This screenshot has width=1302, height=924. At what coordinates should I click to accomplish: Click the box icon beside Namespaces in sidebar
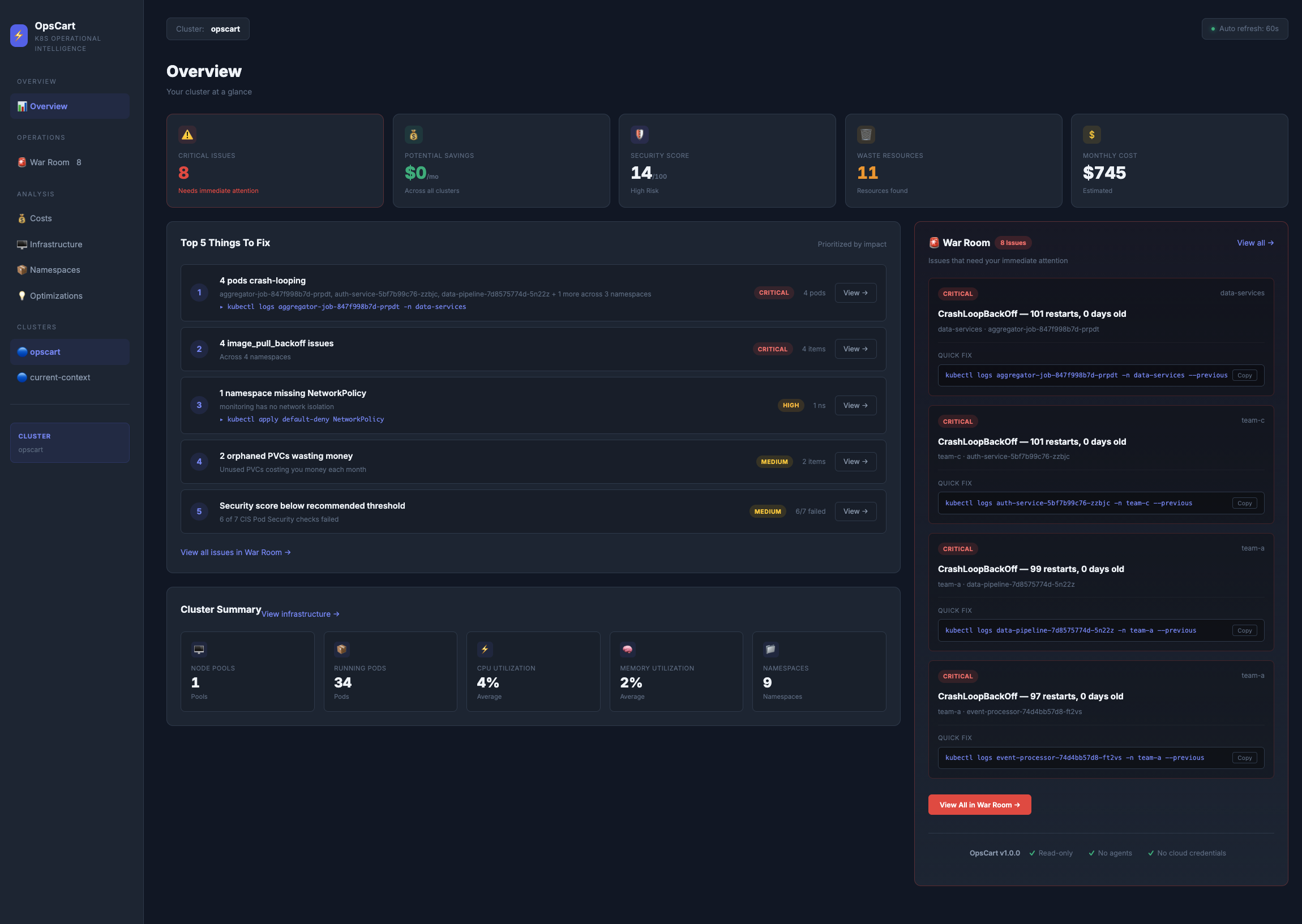click(22, 270)
